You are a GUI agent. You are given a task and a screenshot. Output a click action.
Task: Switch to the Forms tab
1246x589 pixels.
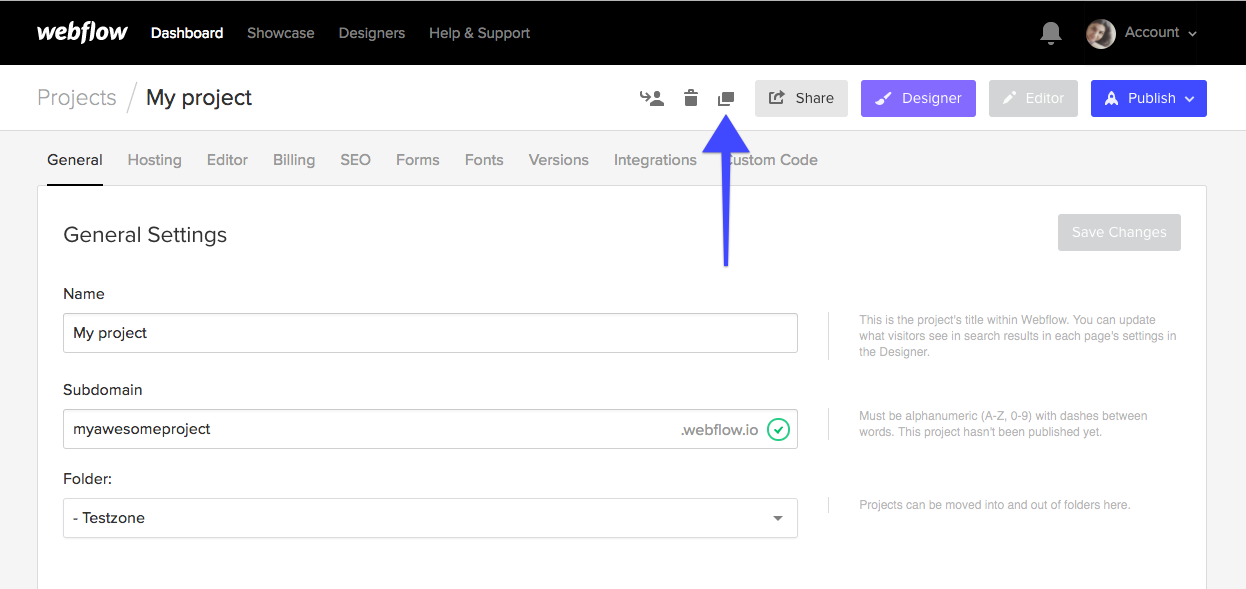coord(418,160)
